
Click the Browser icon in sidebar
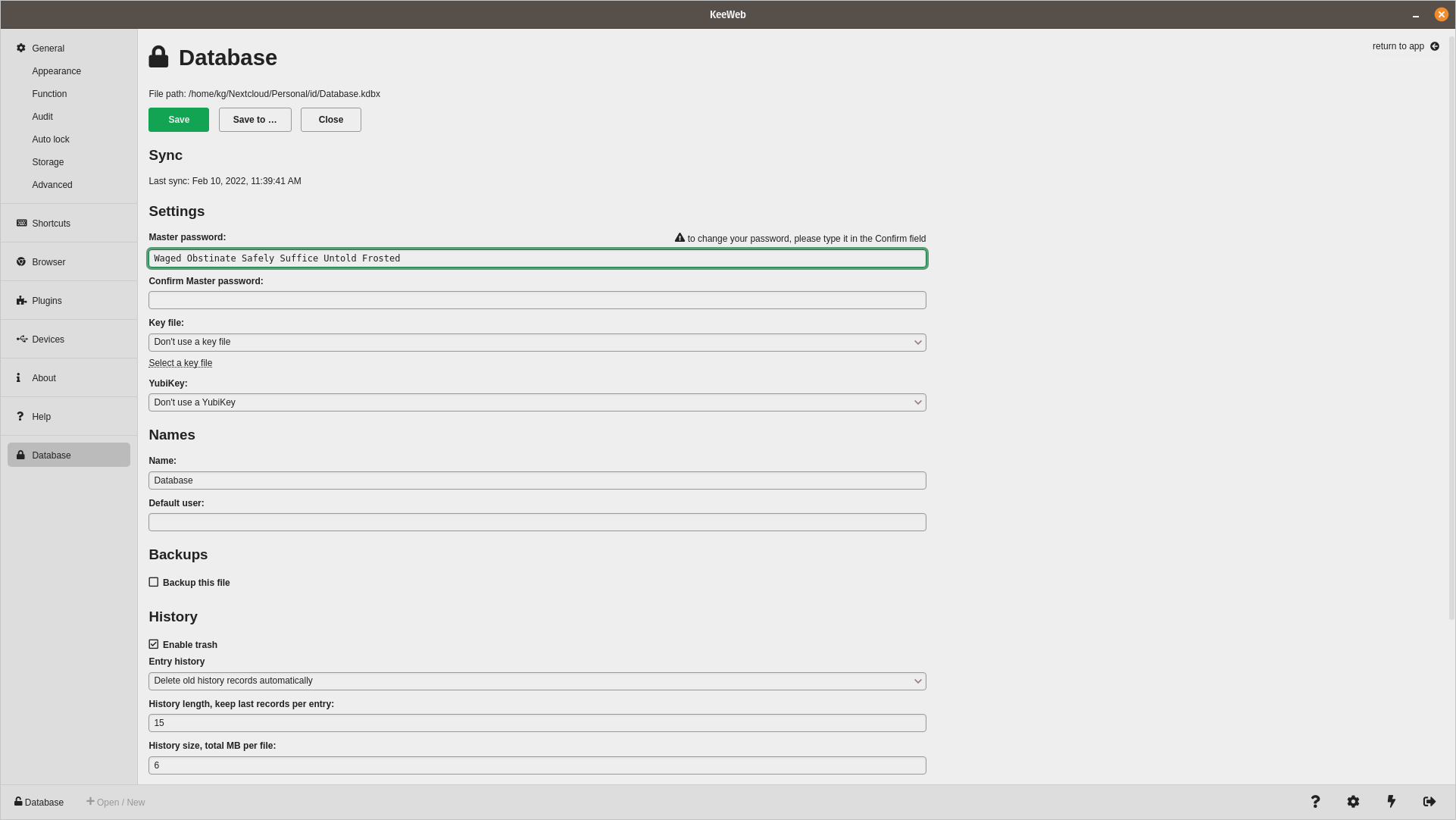[21, 262]
